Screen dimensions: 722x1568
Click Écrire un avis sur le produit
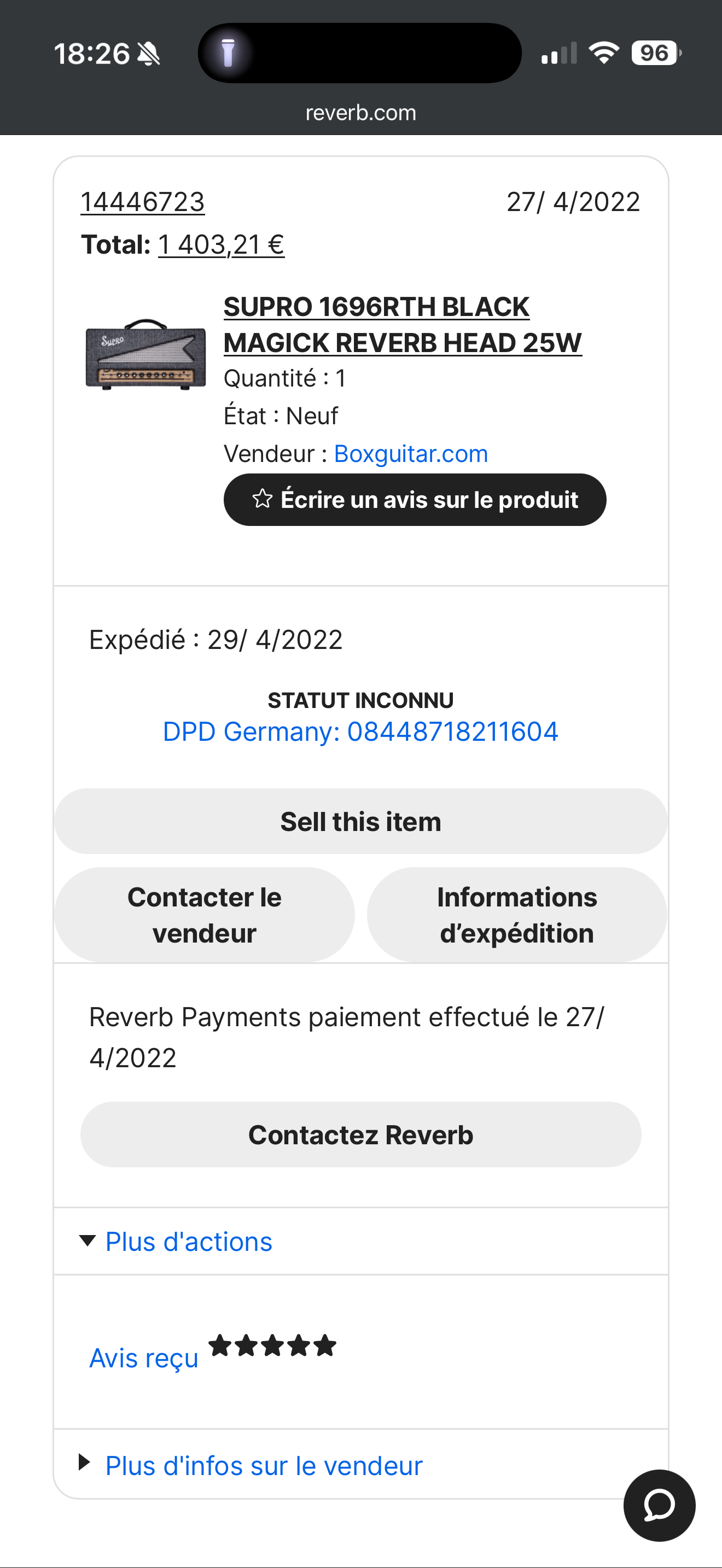[415, 500]
